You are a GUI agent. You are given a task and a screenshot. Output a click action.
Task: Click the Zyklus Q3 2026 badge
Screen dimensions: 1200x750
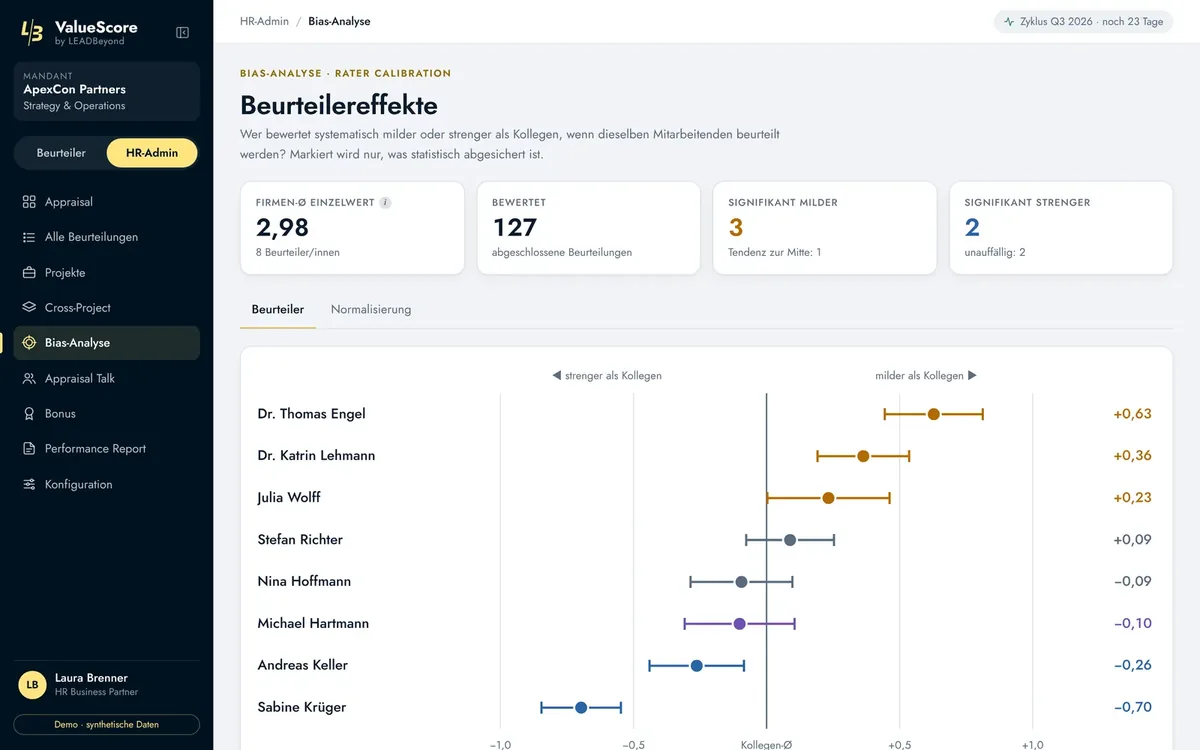pyautogui.click(x=1083, y=22)
